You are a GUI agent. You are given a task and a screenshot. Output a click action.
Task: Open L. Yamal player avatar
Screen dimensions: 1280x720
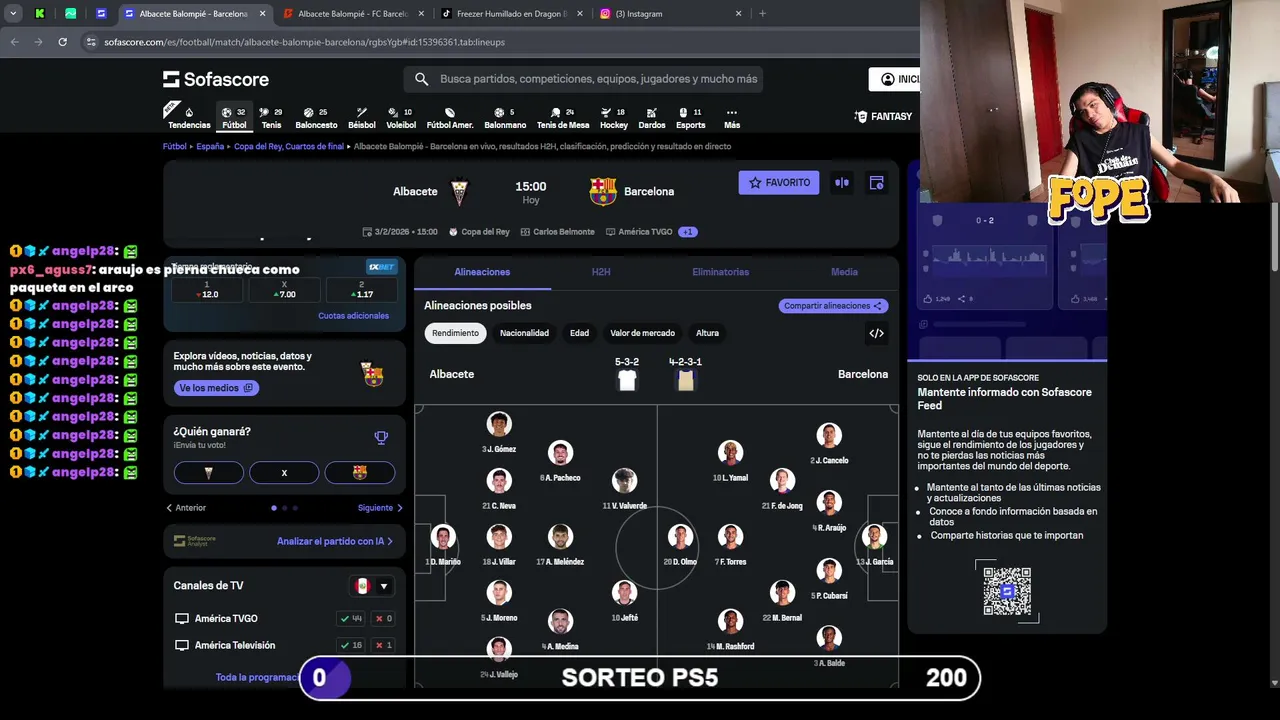click(730, 453)
